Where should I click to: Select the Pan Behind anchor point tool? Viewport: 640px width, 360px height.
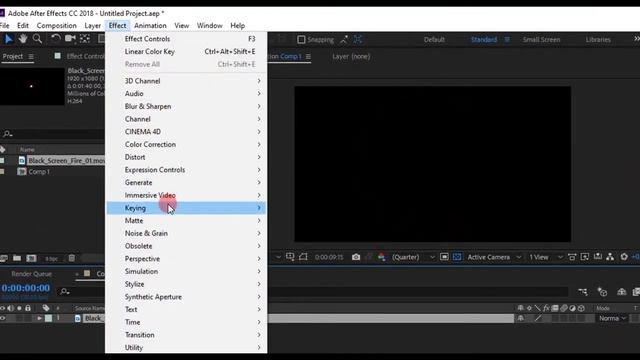pyautogui.click(x=85, y=39)
